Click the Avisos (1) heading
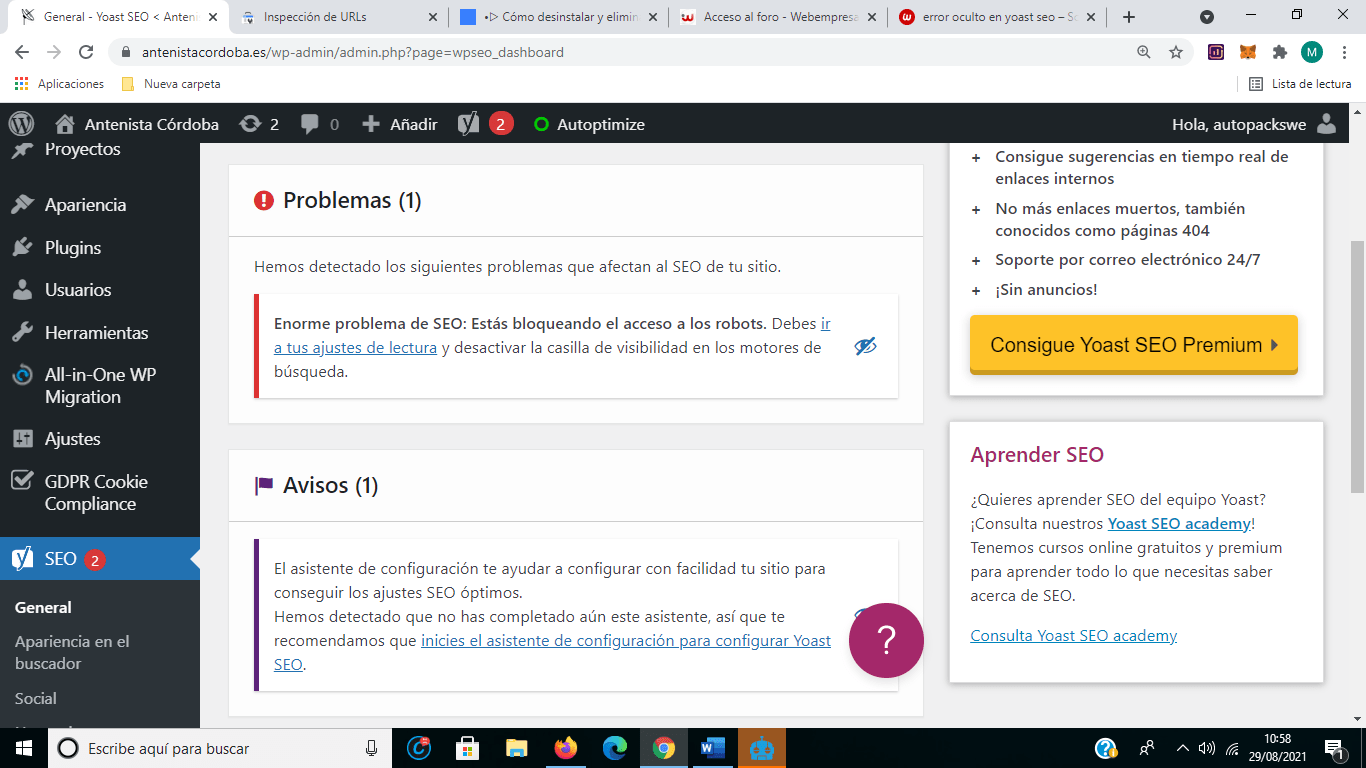This screenshot has height=768, width=1366. pyautogui.click(x=330, y=485)
